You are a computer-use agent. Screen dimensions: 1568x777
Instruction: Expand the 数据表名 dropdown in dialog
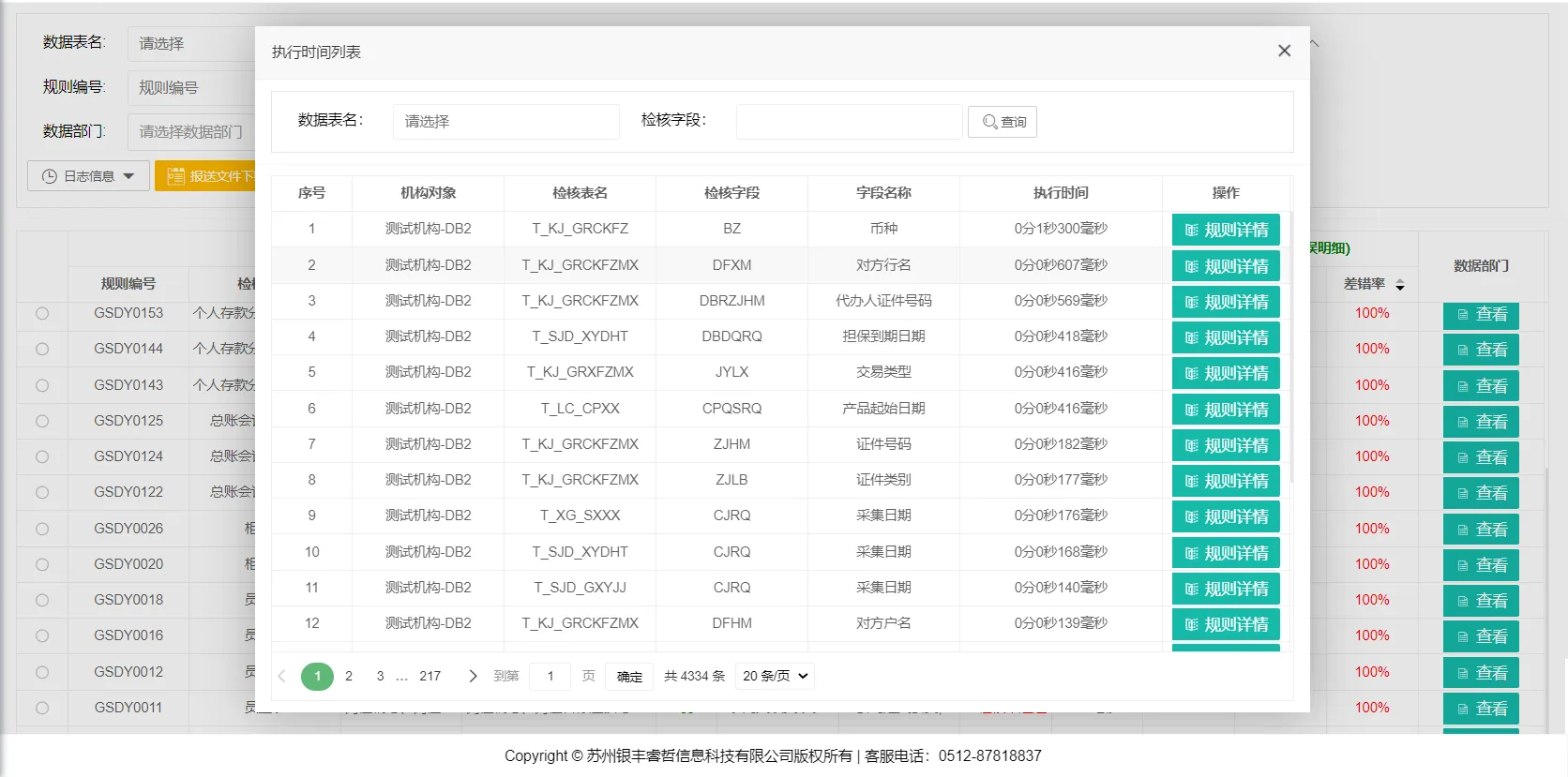pyautogui.click(x=505, y=122)
